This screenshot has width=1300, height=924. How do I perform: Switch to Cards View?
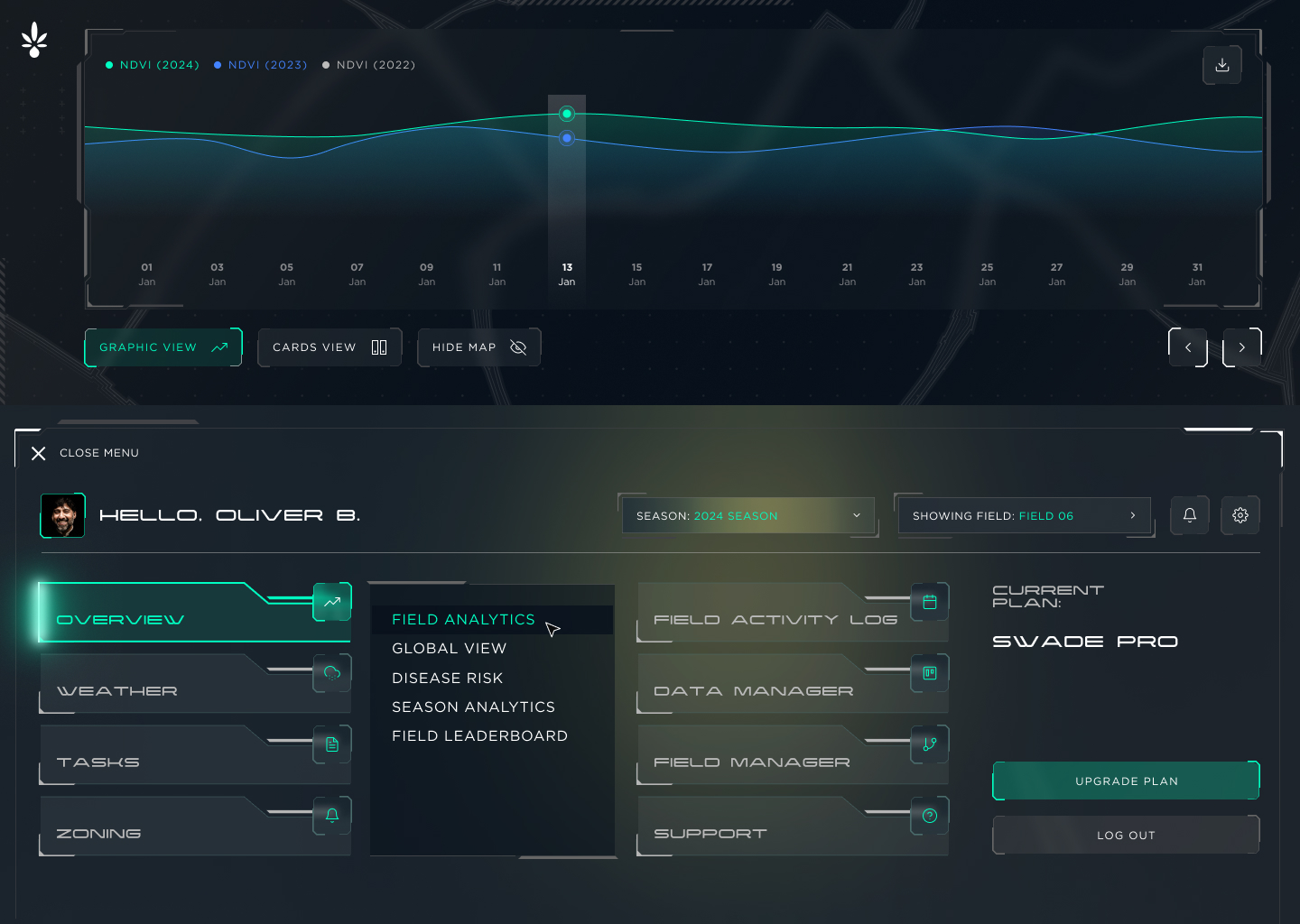point(330,347)
